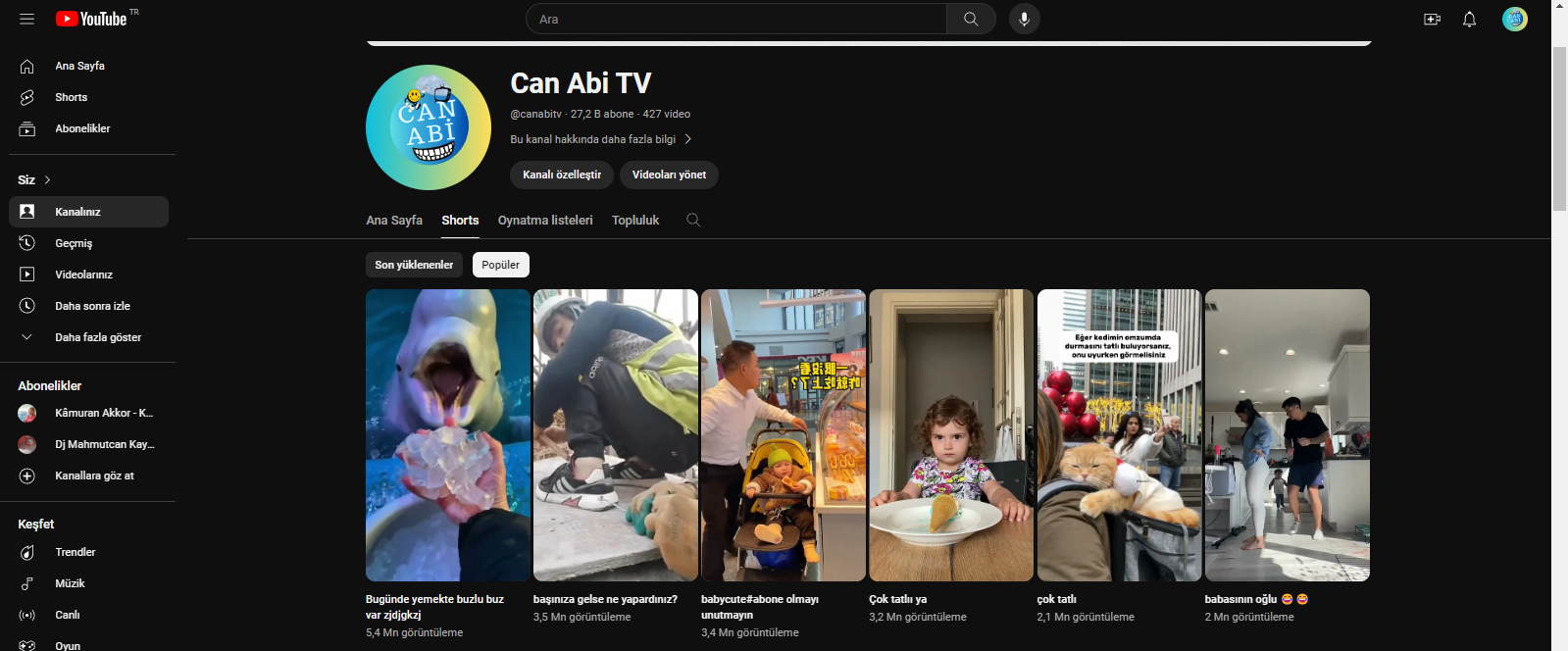The image size is (1568, 651).
Task: Open title 'başınıza gelse ne yapardınız?'
Action: click(605, 599)
